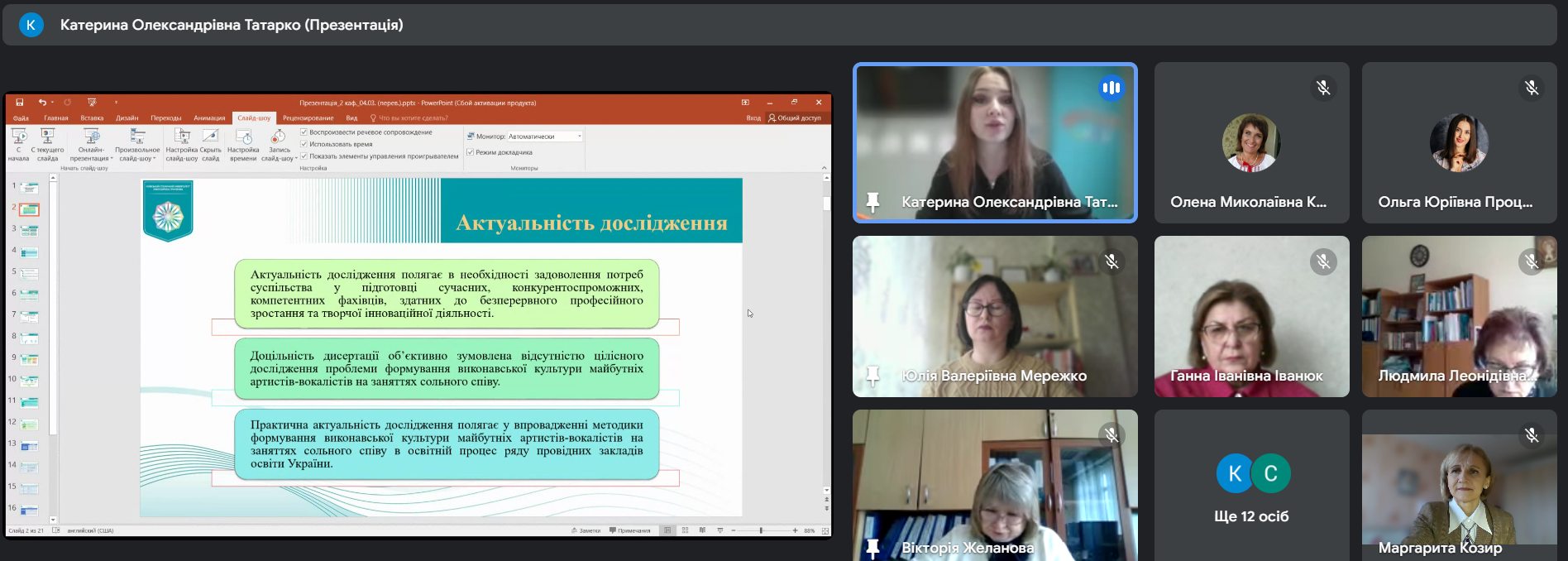The height and width of the screenshot is (561, 1568).
Task: Pin Юлія Валеріївна Мережко's video tile
Action: (872, 376)
